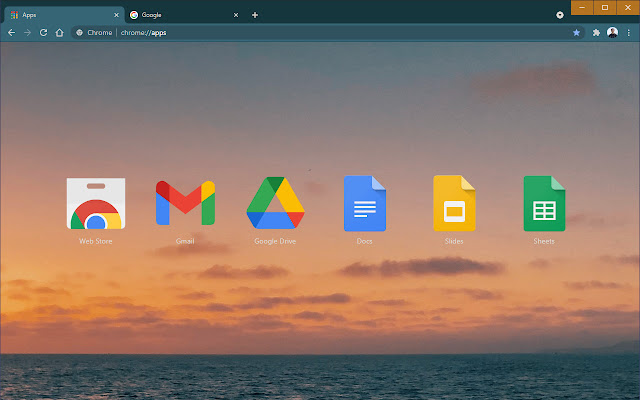Open the Slides app

point(454,203)
